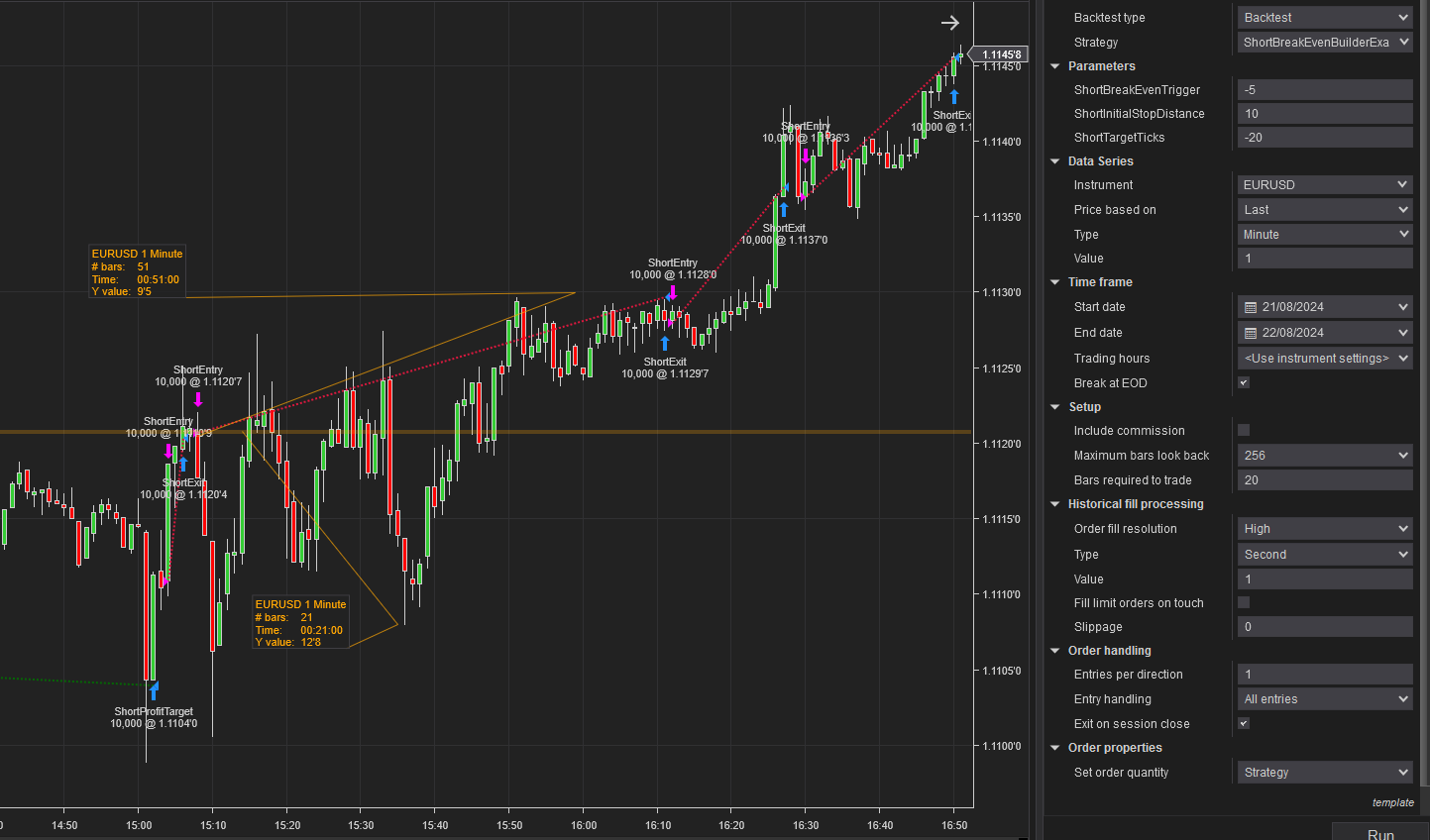Viewport: 1430px width, 840px height.
Task: Enable Fill limit orders on touch
Action: coord(1244,602)
